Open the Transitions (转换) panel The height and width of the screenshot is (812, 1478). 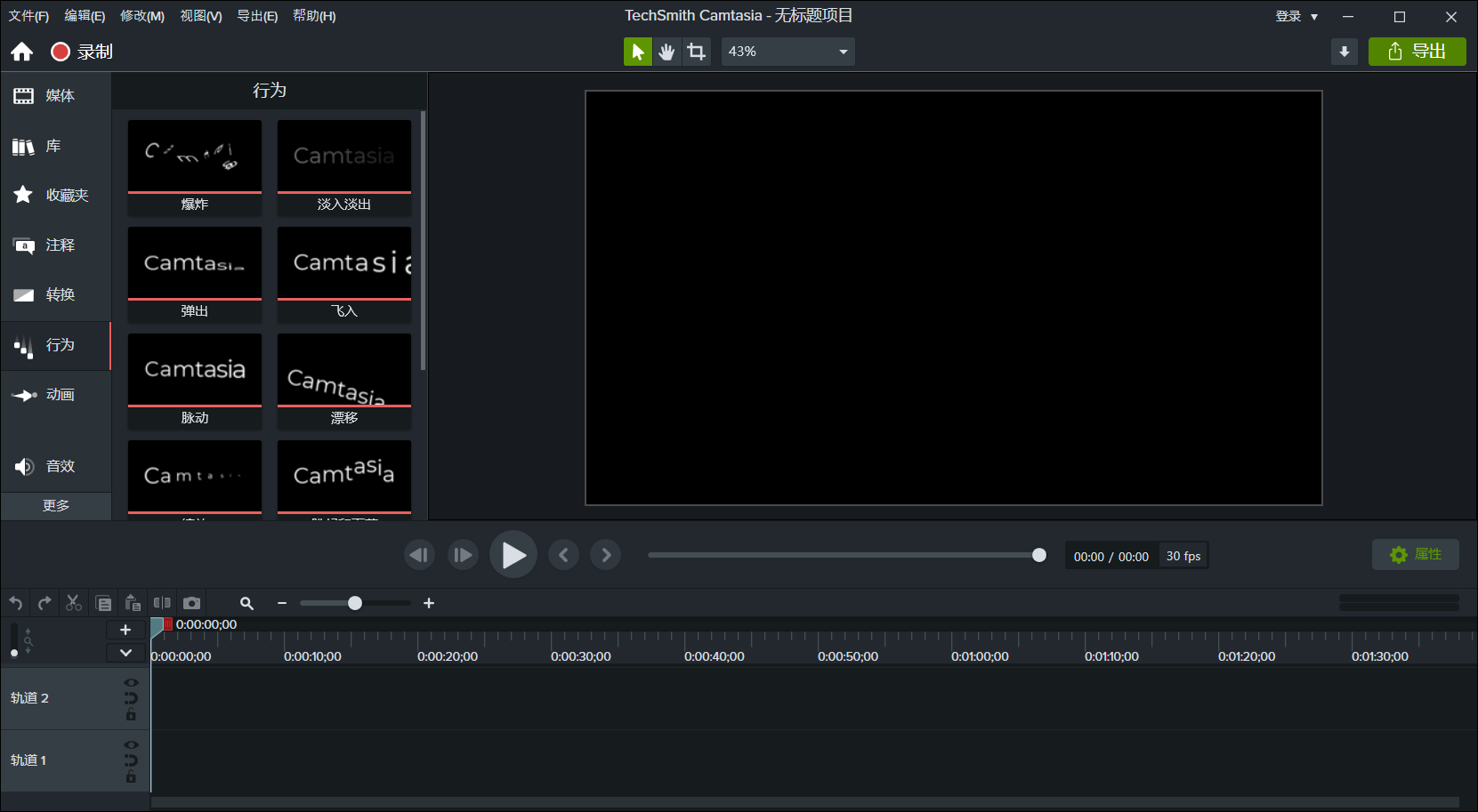click(x=56, y=294)
